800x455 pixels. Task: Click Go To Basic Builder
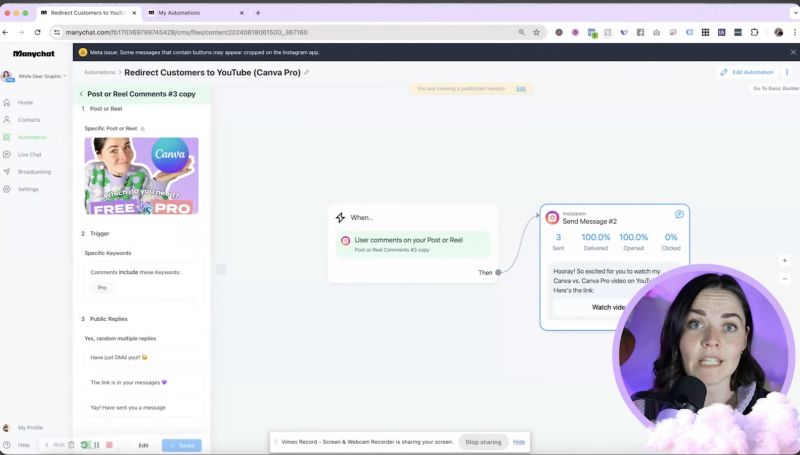[776, 89]
